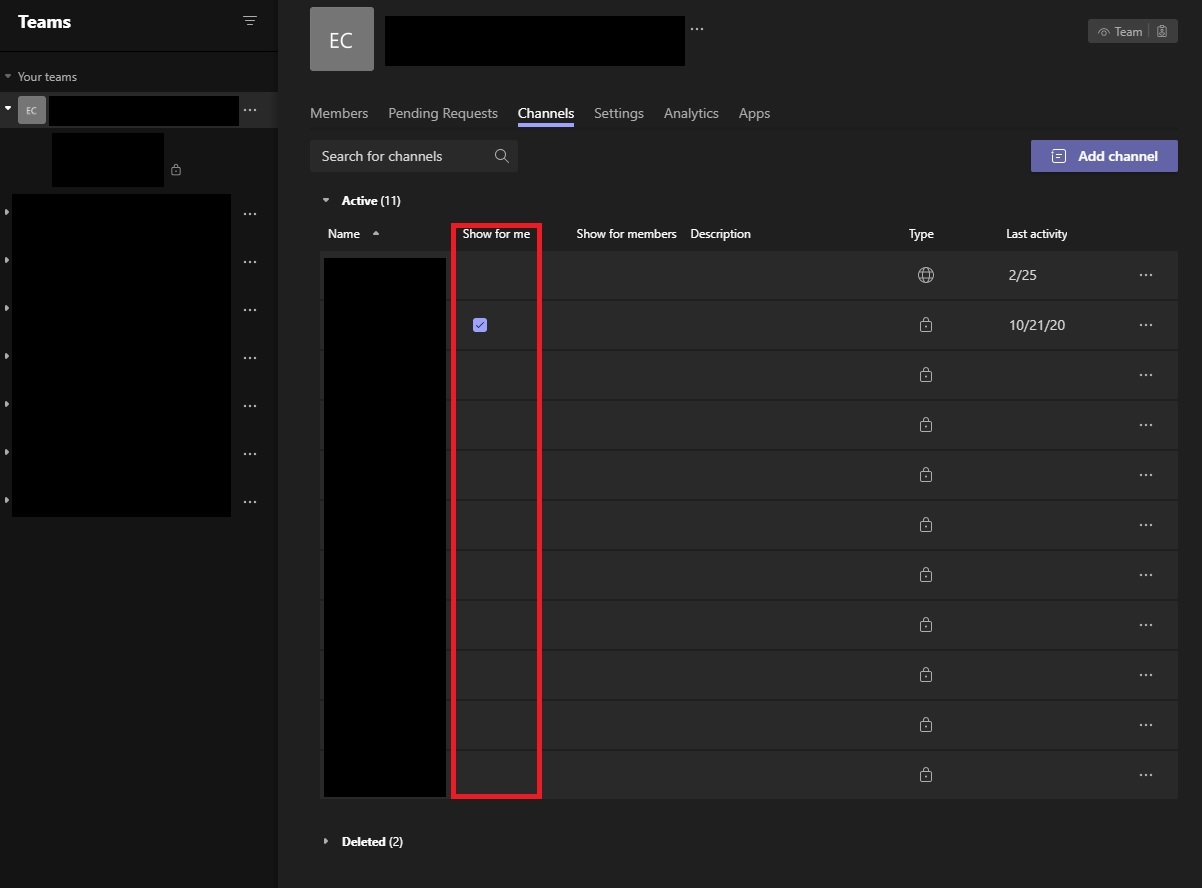This screenshot has width=1202, height=888.
Task: Collapse the Active (11) channel list
Action: click(326, 201)
